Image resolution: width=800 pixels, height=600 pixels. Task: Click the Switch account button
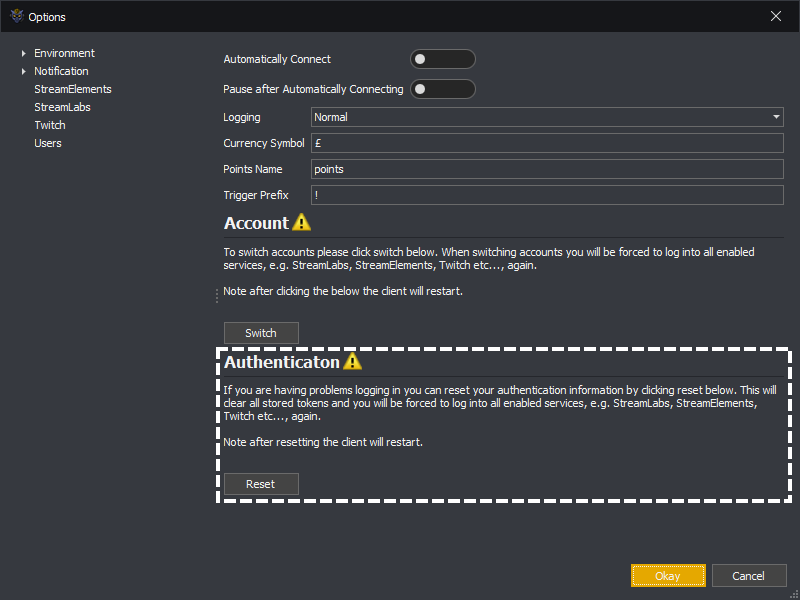click(x=261, y=333)
